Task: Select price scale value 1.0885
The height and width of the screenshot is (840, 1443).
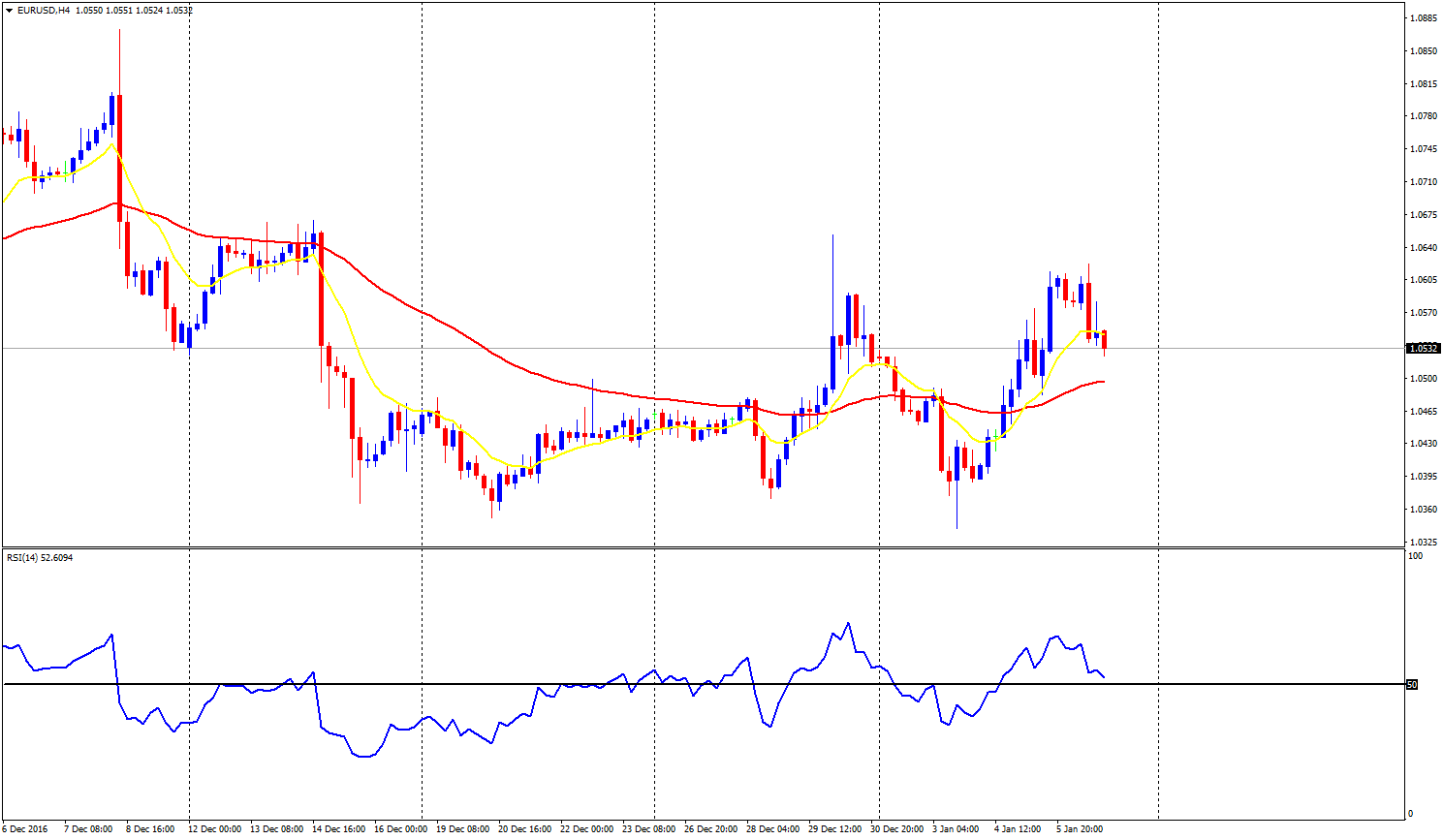Action: (x=1424, y=18)
